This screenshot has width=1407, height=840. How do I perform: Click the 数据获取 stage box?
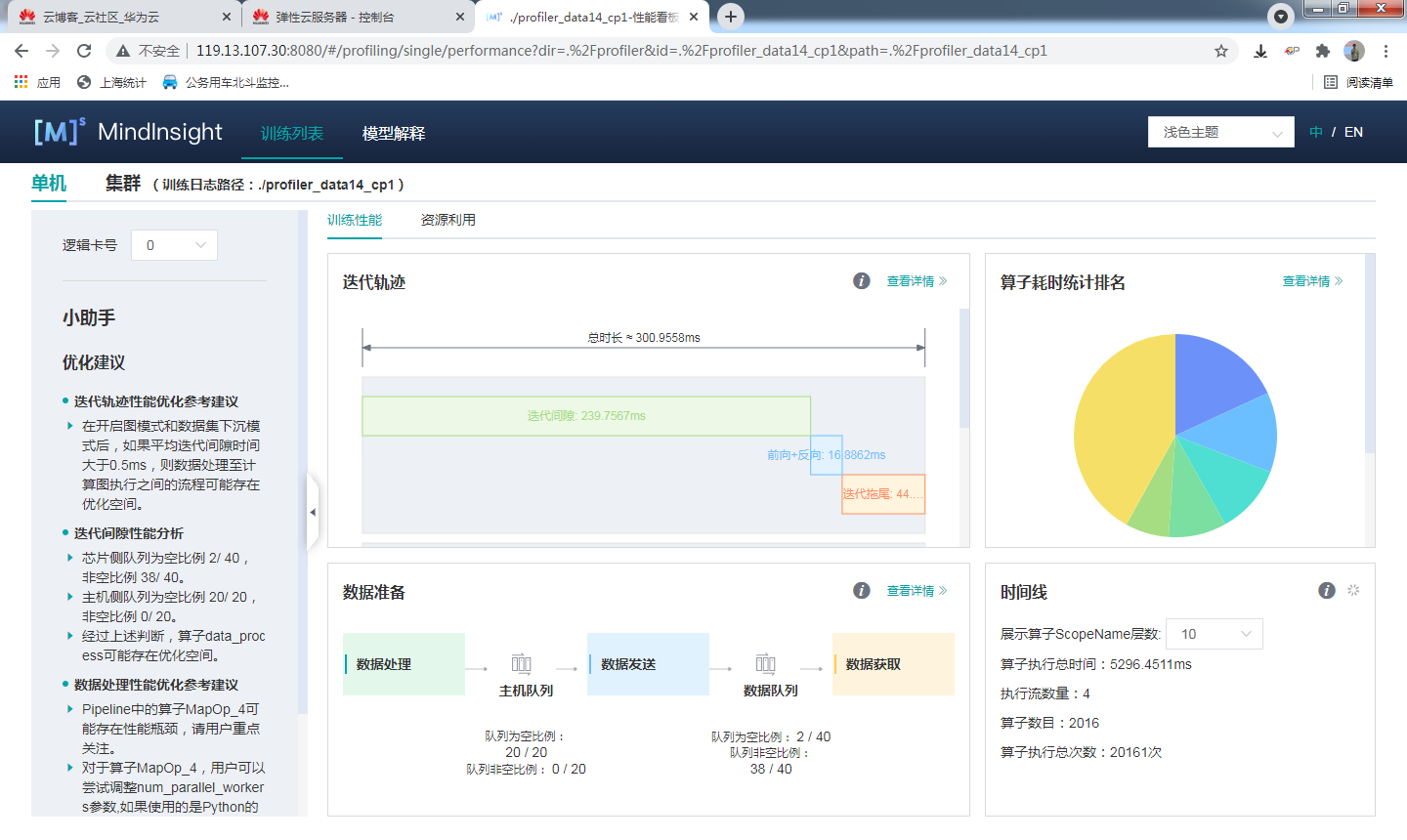click(x=893, y=664)
